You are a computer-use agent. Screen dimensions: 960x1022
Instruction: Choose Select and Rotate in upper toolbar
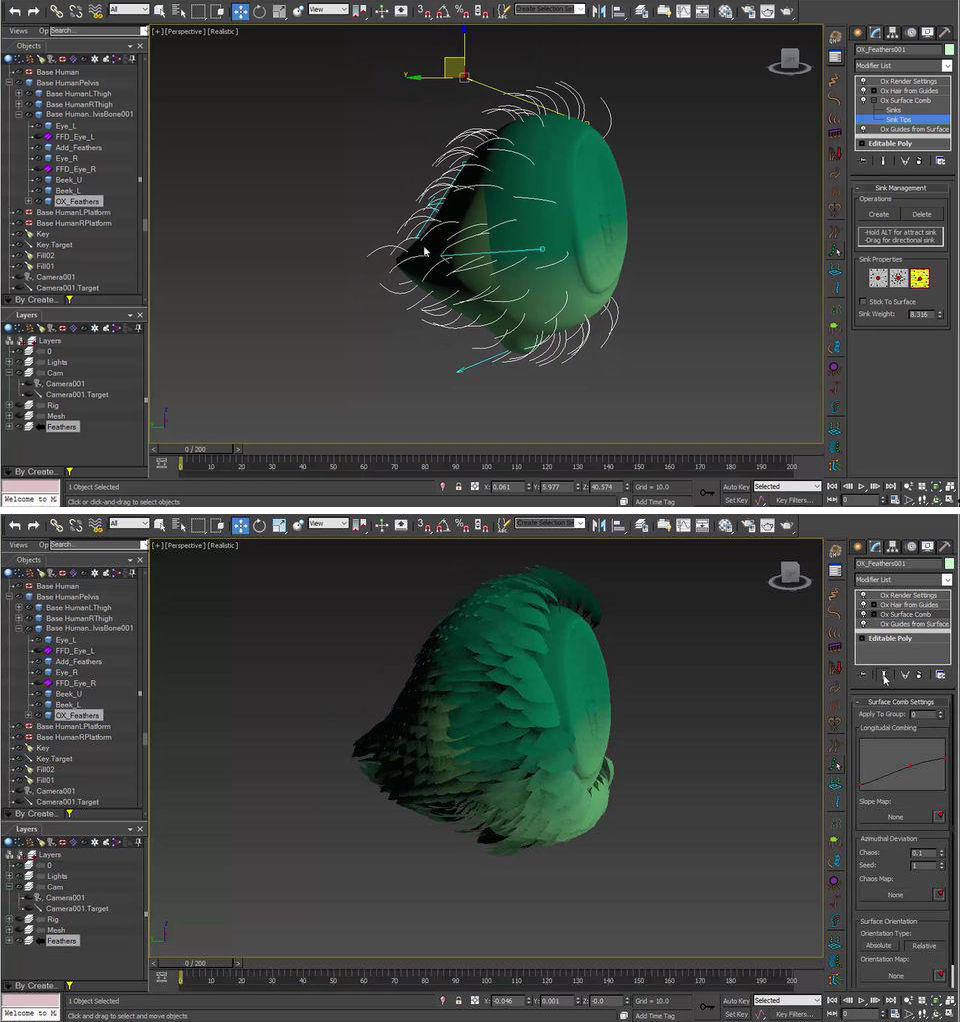259,11
